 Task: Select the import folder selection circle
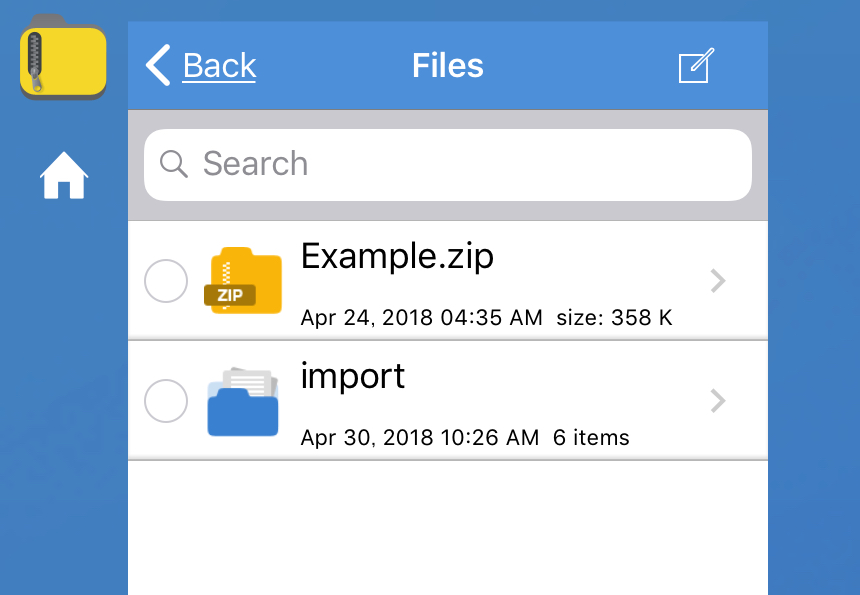coord(166,401)
